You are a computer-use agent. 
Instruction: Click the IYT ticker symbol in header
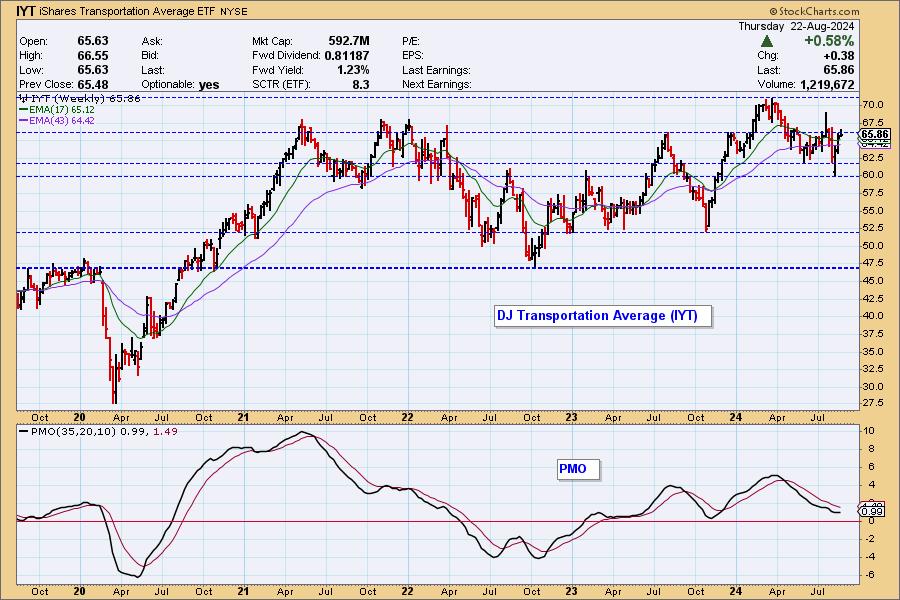[25, 11]
